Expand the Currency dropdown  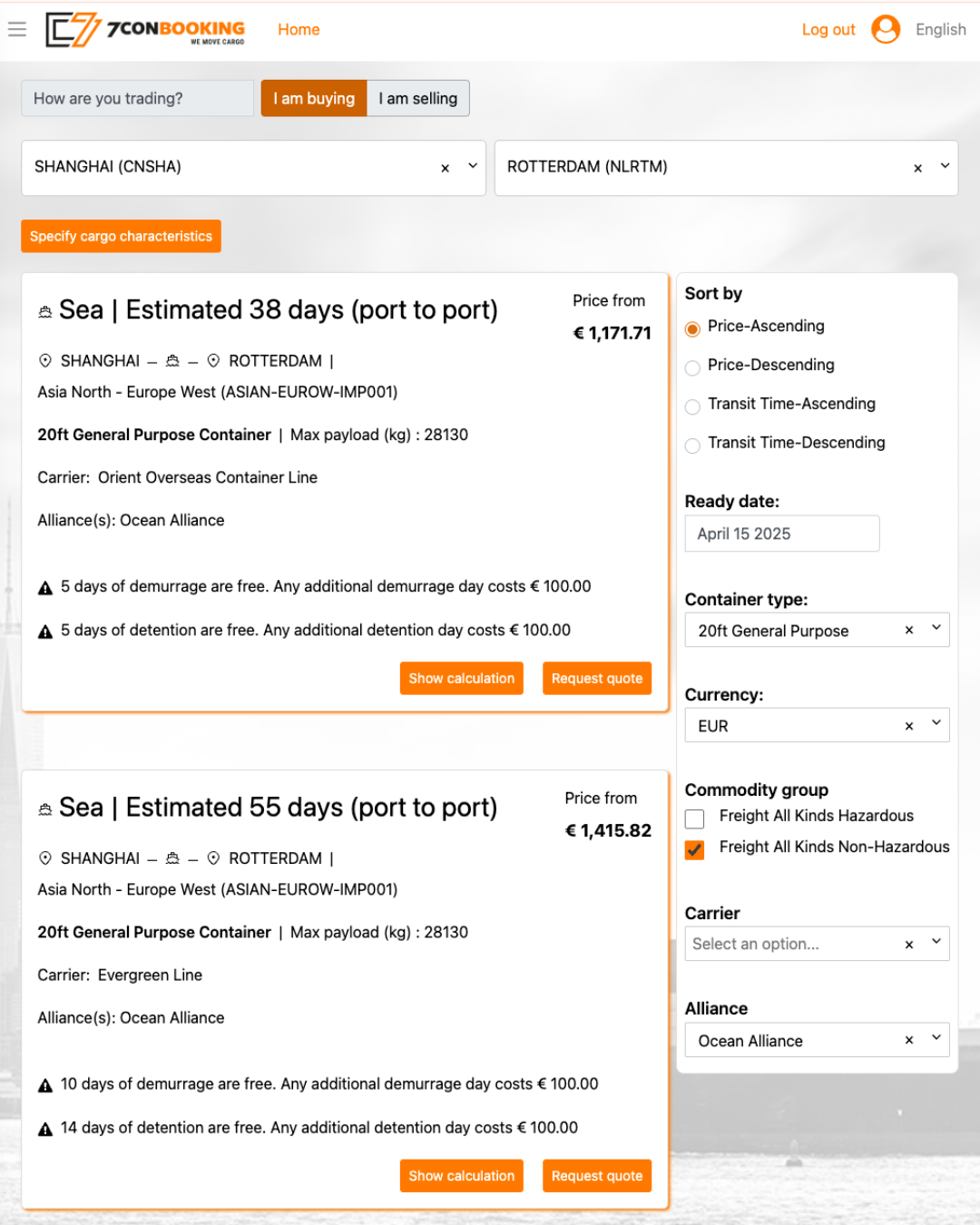936,724
